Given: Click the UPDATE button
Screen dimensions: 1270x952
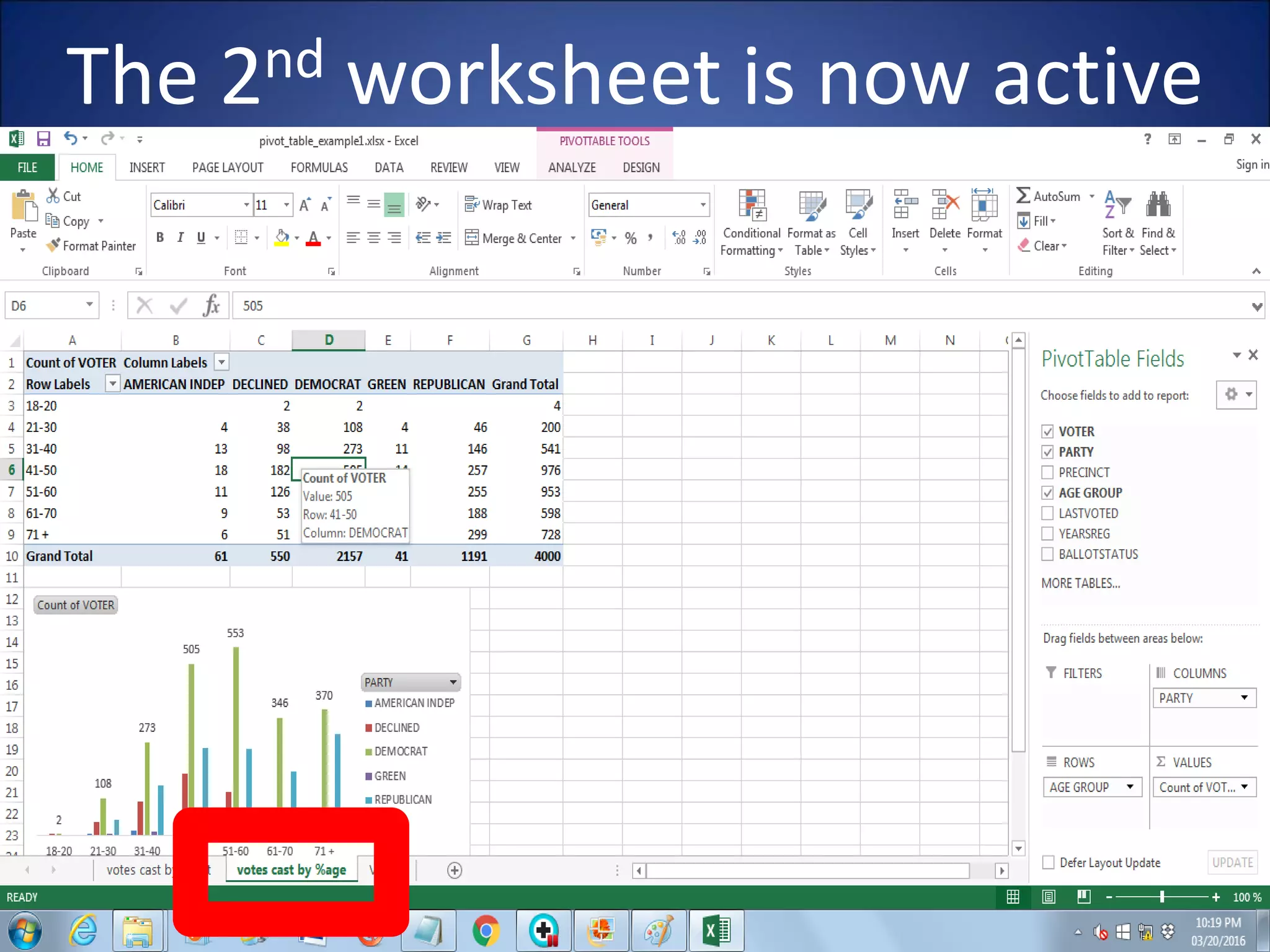Looking at the screenshot, I should click(x=1232, y=863).
